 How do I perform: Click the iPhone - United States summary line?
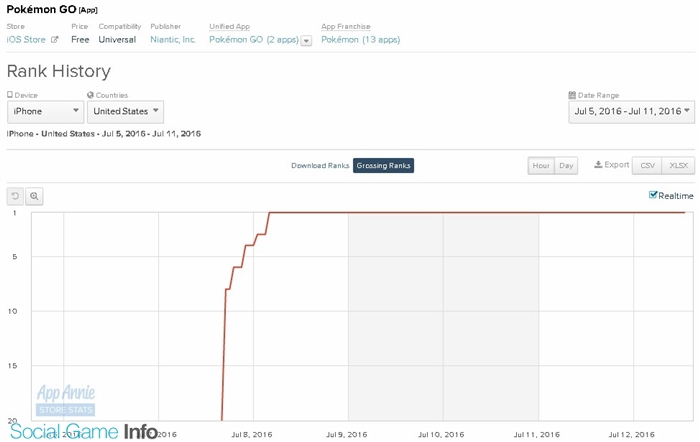click(104, 133)
